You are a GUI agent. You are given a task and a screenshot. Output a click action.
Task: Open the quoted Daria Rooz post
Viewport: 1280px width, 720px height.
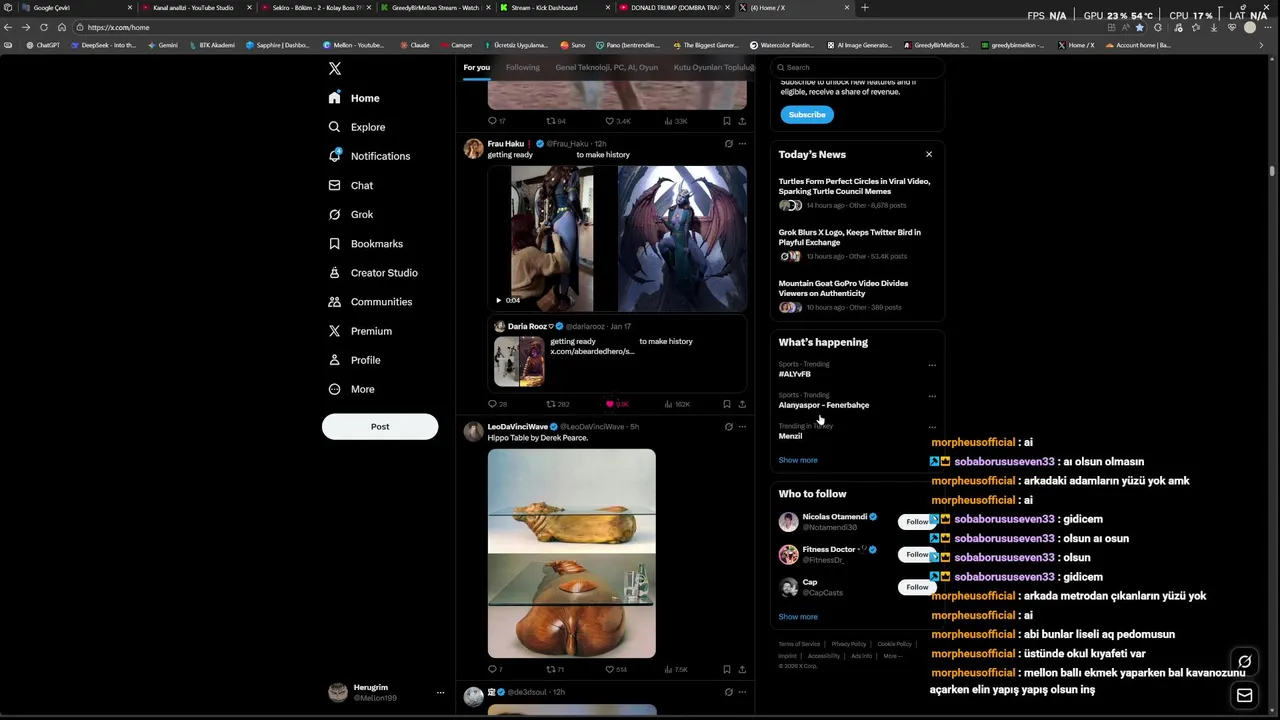pyautogui.click(x=617, y=354)
